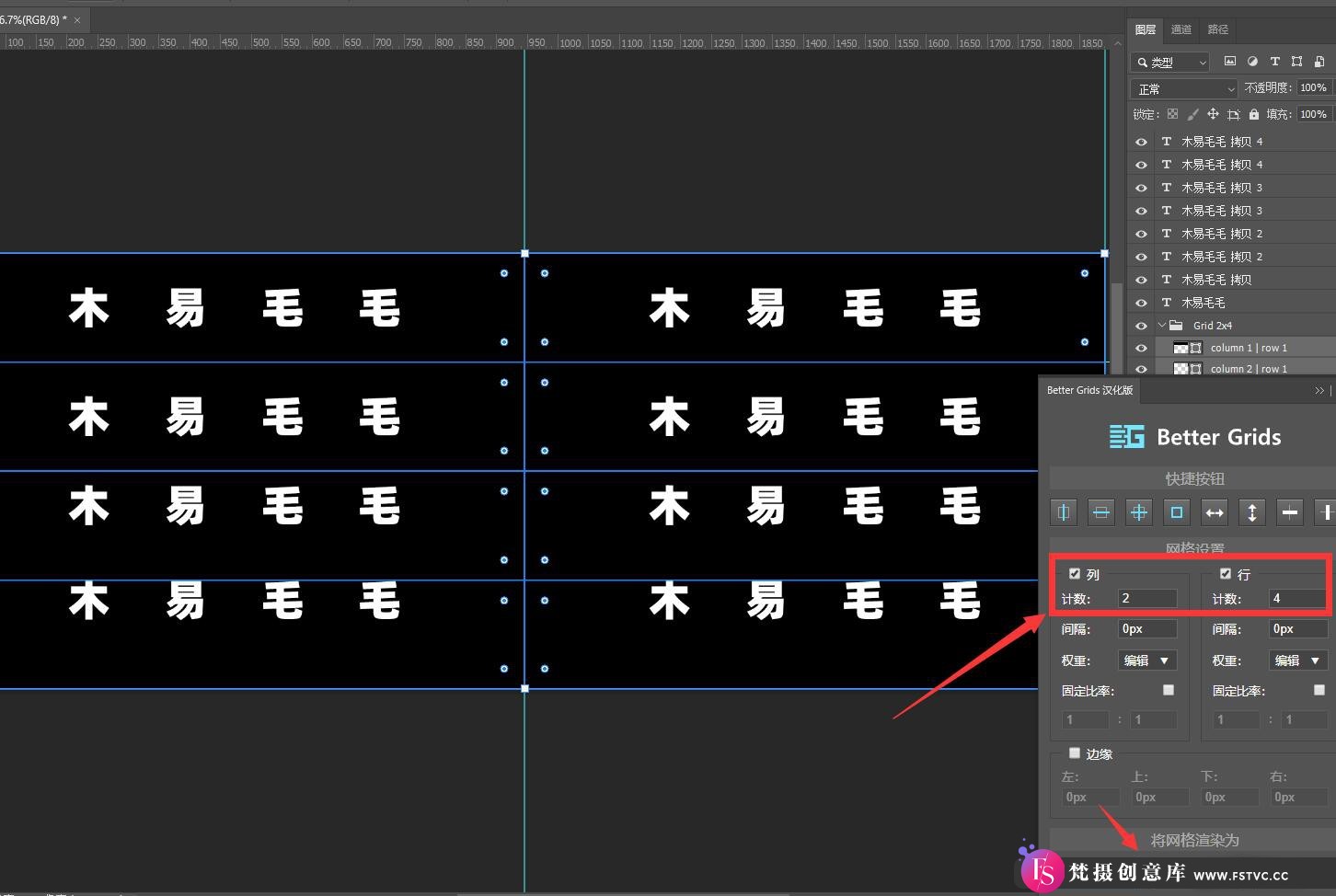This screenshot has height=896, width=1336.
Task: Click the lock all padlock icon
Action: point(1253,114)
